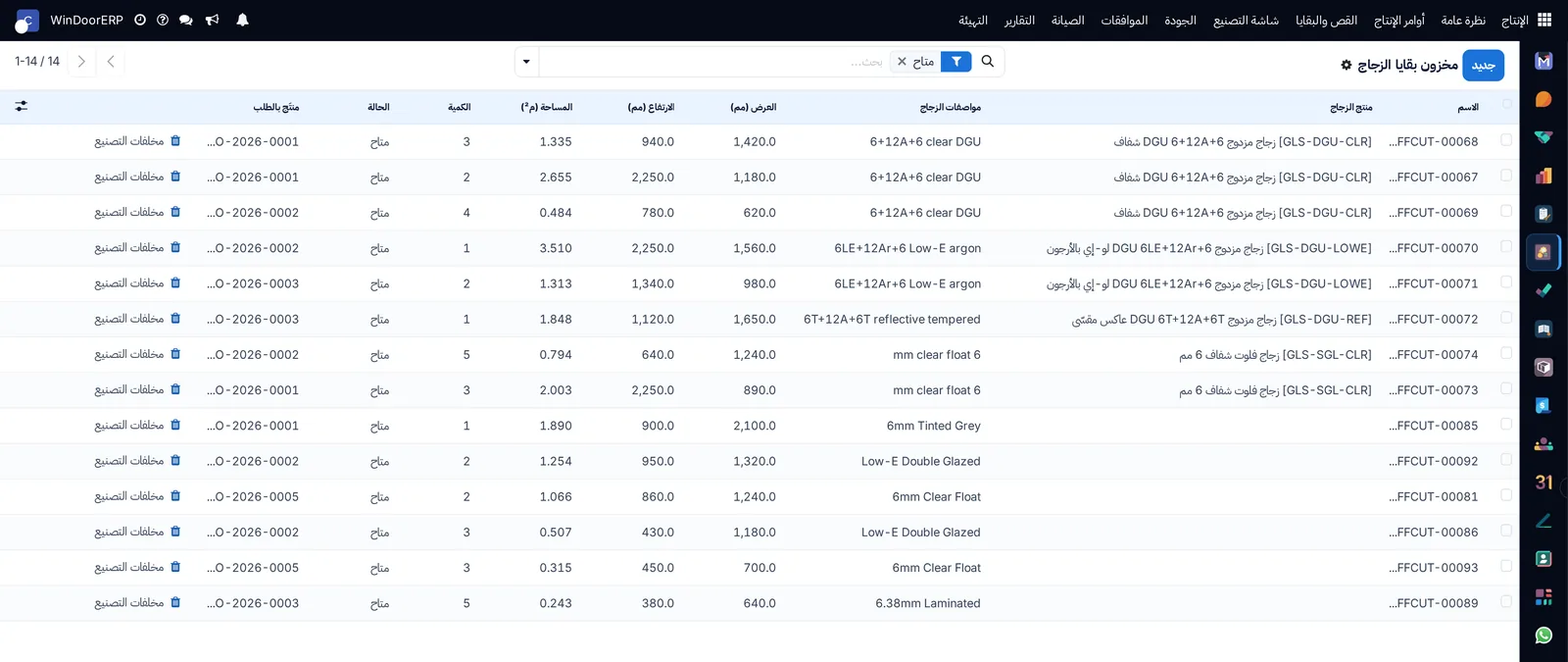1568x662 pixels.
Task: Click the funnel filter icon in search facet
Action: tap(956, 62)
